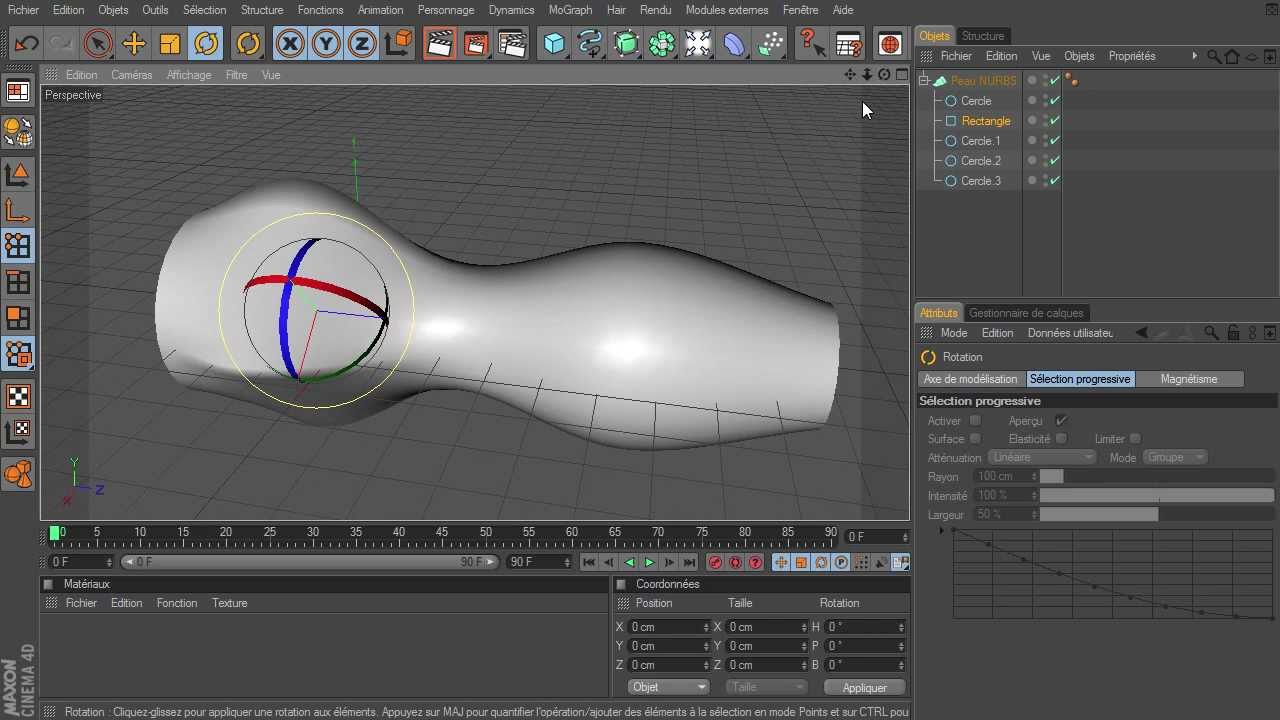The width and height of the screenshot is (1280, 720).
Task: Click frame 45 on the timeline ruler
Action: point(442,533)
